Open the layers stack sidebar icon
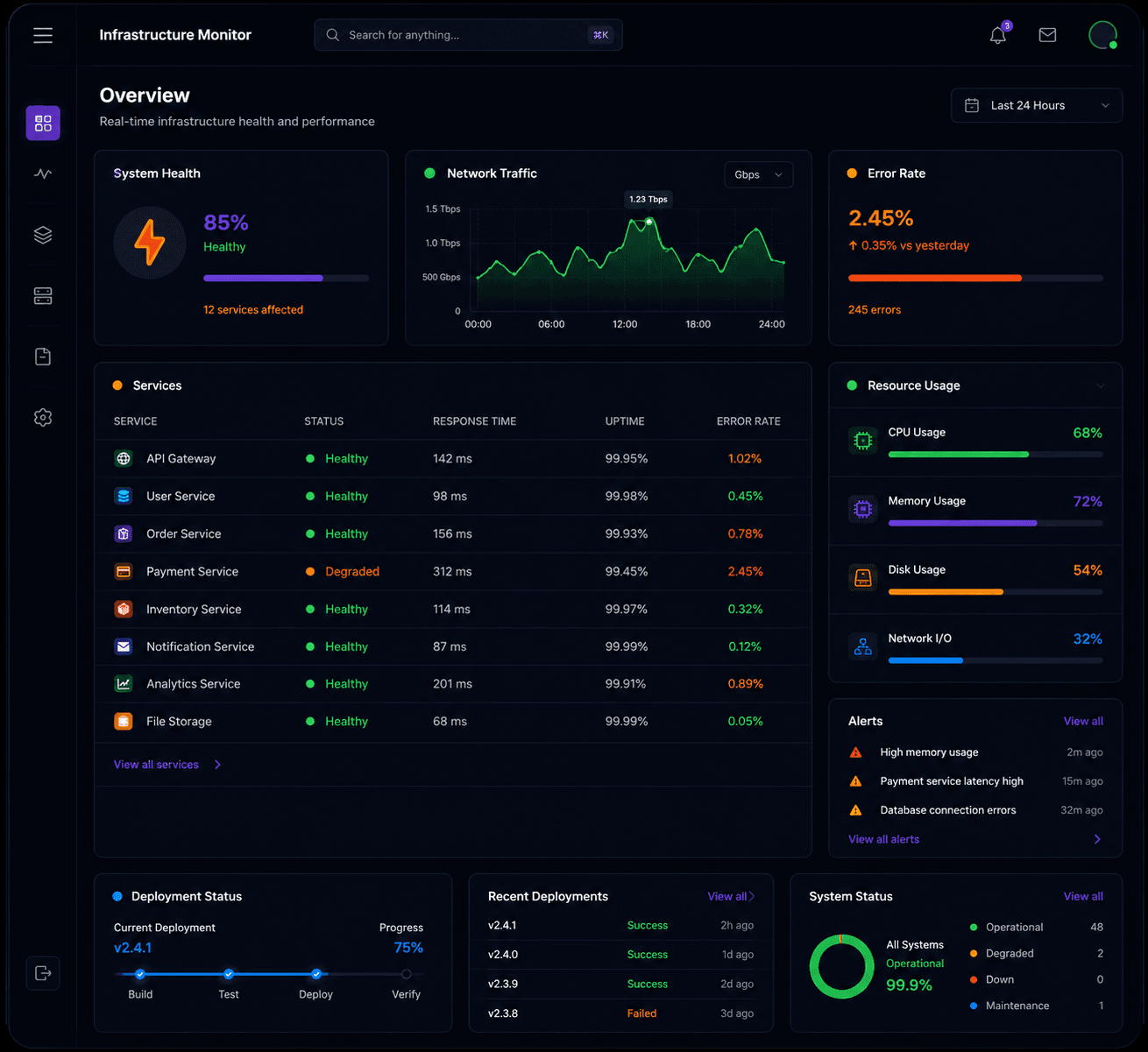 (x=43, y=235)
